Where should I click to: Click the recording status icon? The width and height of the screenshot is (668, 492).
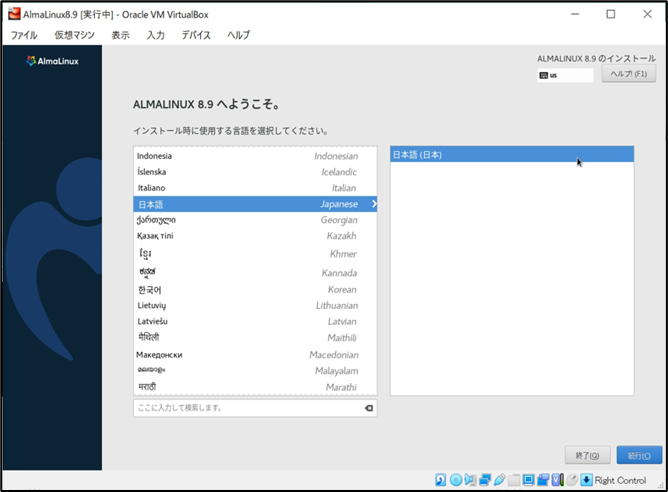pos(543,480)
